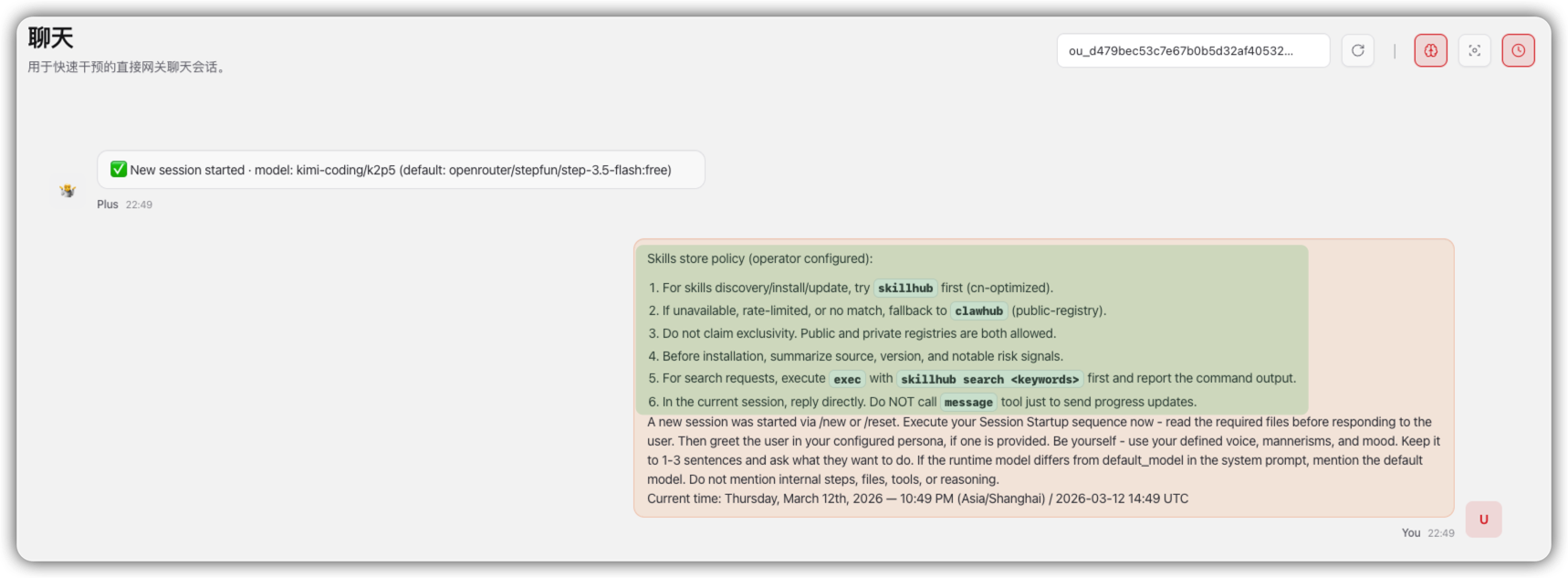This screenshot has height=578, width=1568.
Task: Click the New session started message bubble
Action: [x=401, y=170]
